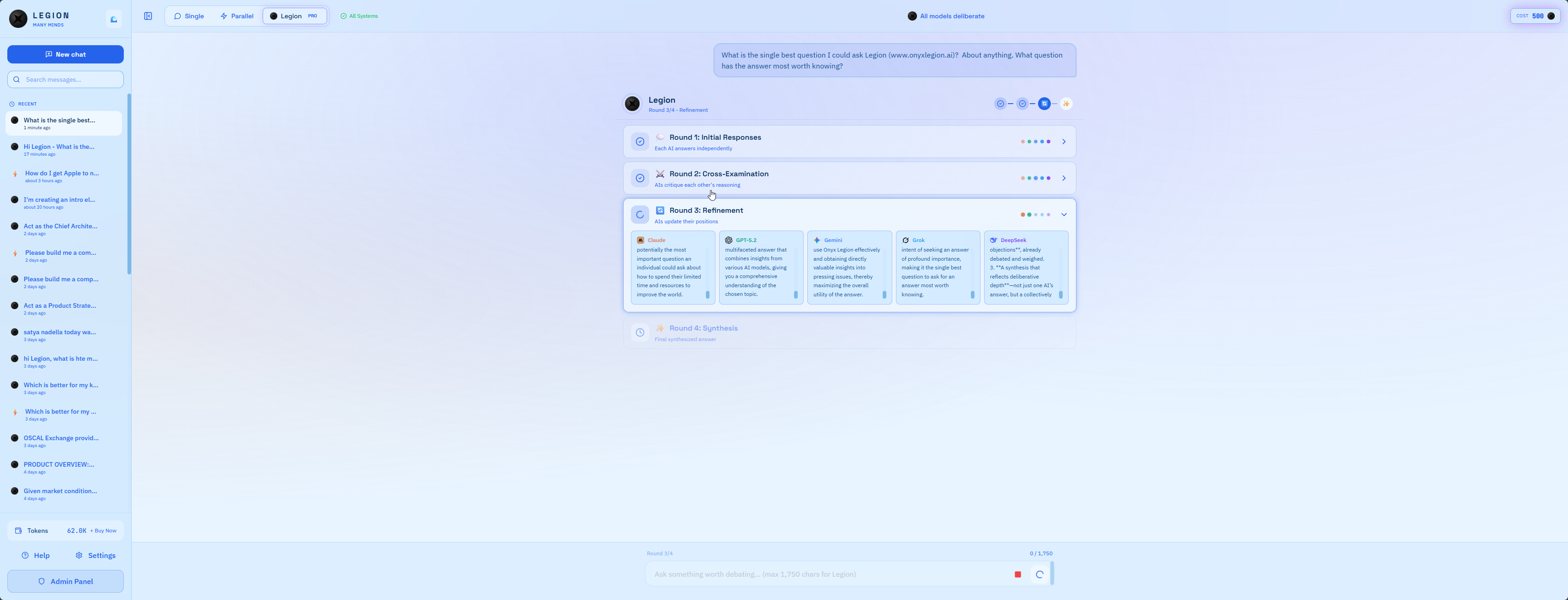Click the loading spinner send button

(1039, 574)
